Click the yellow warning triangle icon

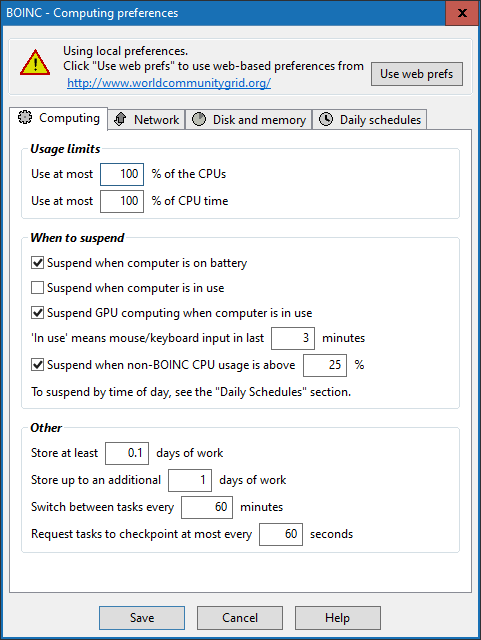[x=35, y=63]
